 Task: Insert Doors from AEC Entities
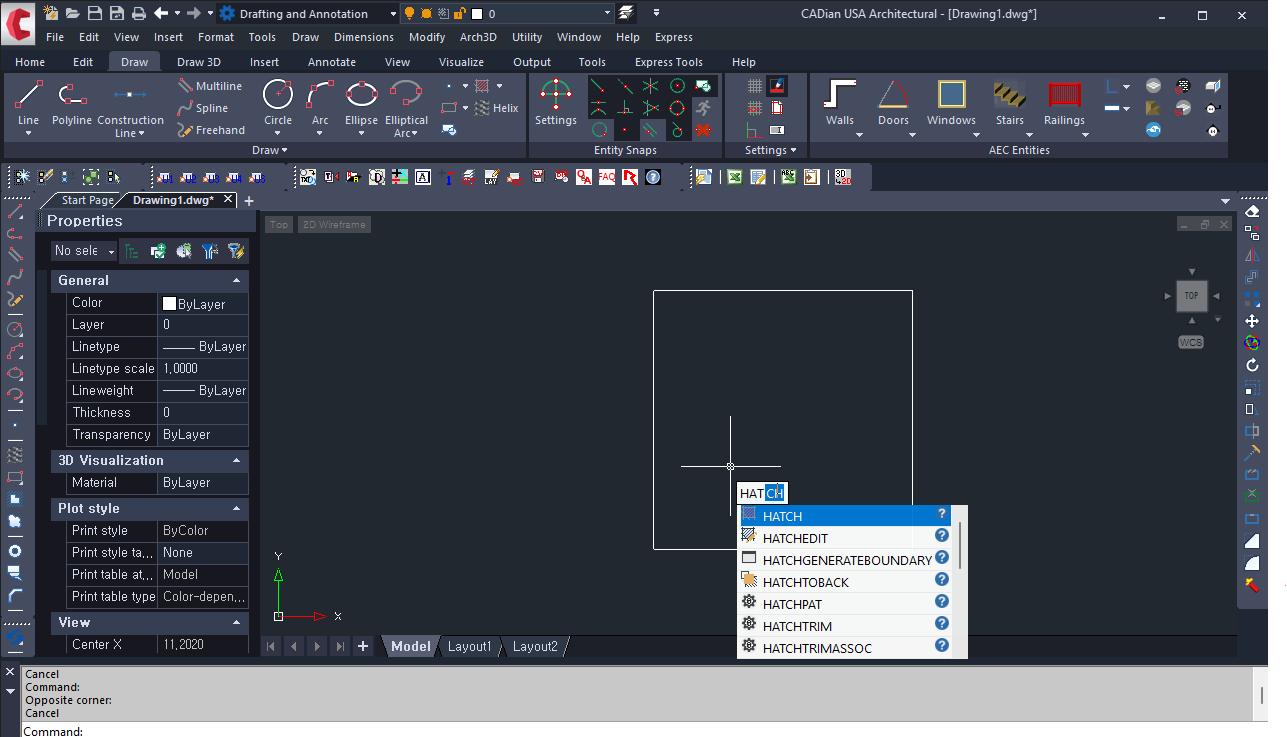tap(893, 104)
